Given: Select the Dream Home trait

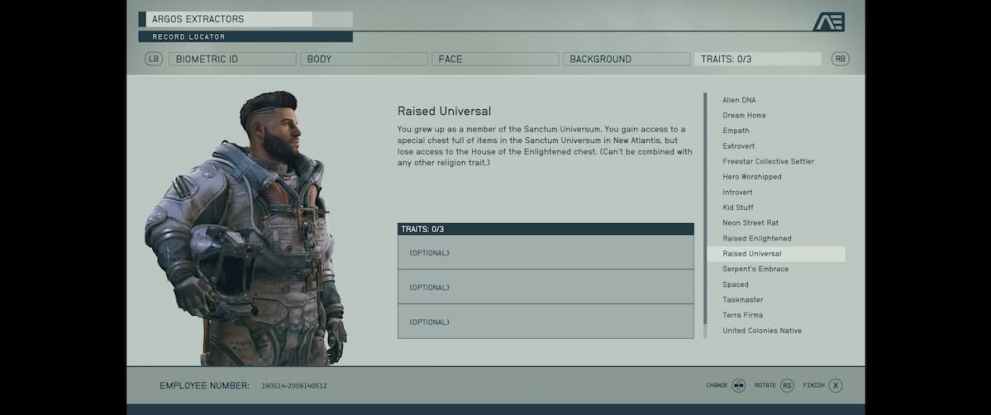Looking at the screenshot, I should 744,115.
